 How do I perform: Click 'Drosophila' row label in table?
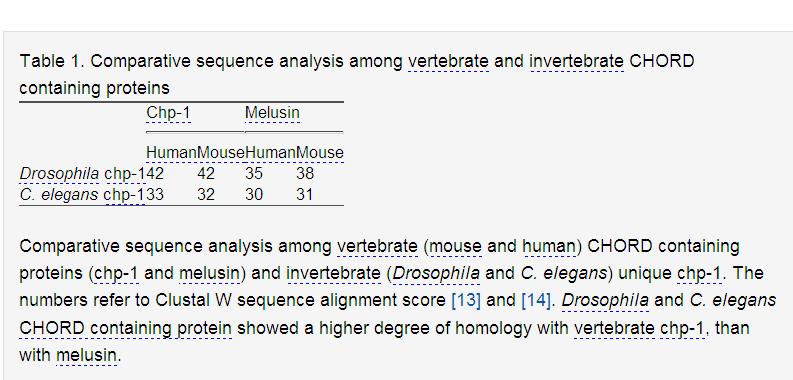[x=59, y=174]
